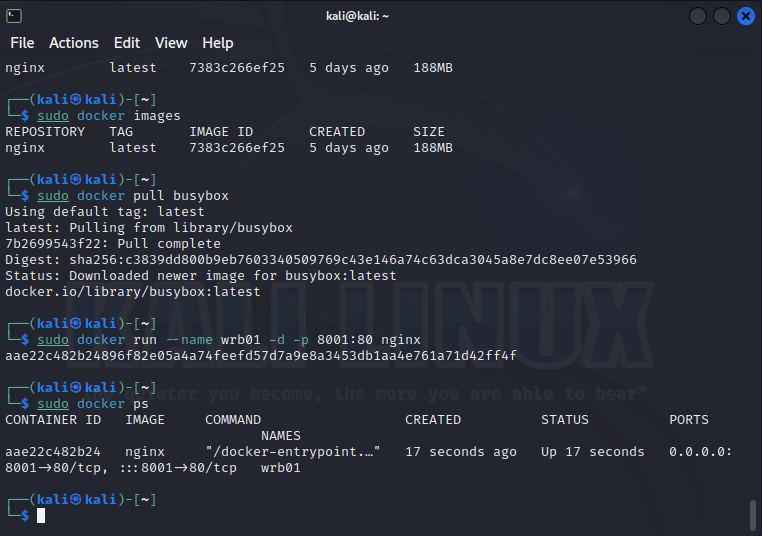
Task: Click the vertical scrollbar thumb
Action: click(x=752, y=514)
